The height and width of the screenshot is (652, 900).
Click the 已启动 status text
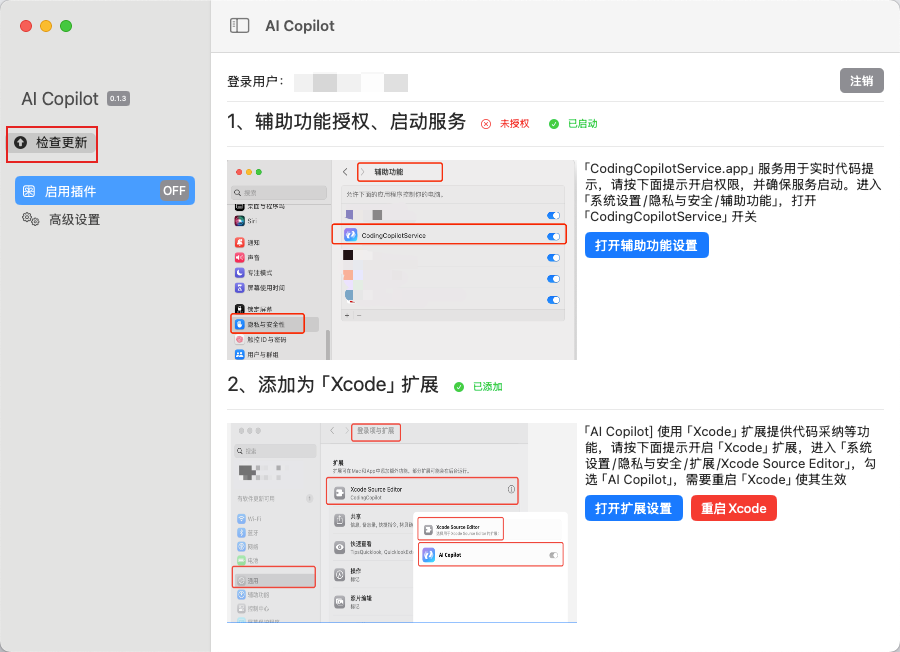click(x=583, y=124)
